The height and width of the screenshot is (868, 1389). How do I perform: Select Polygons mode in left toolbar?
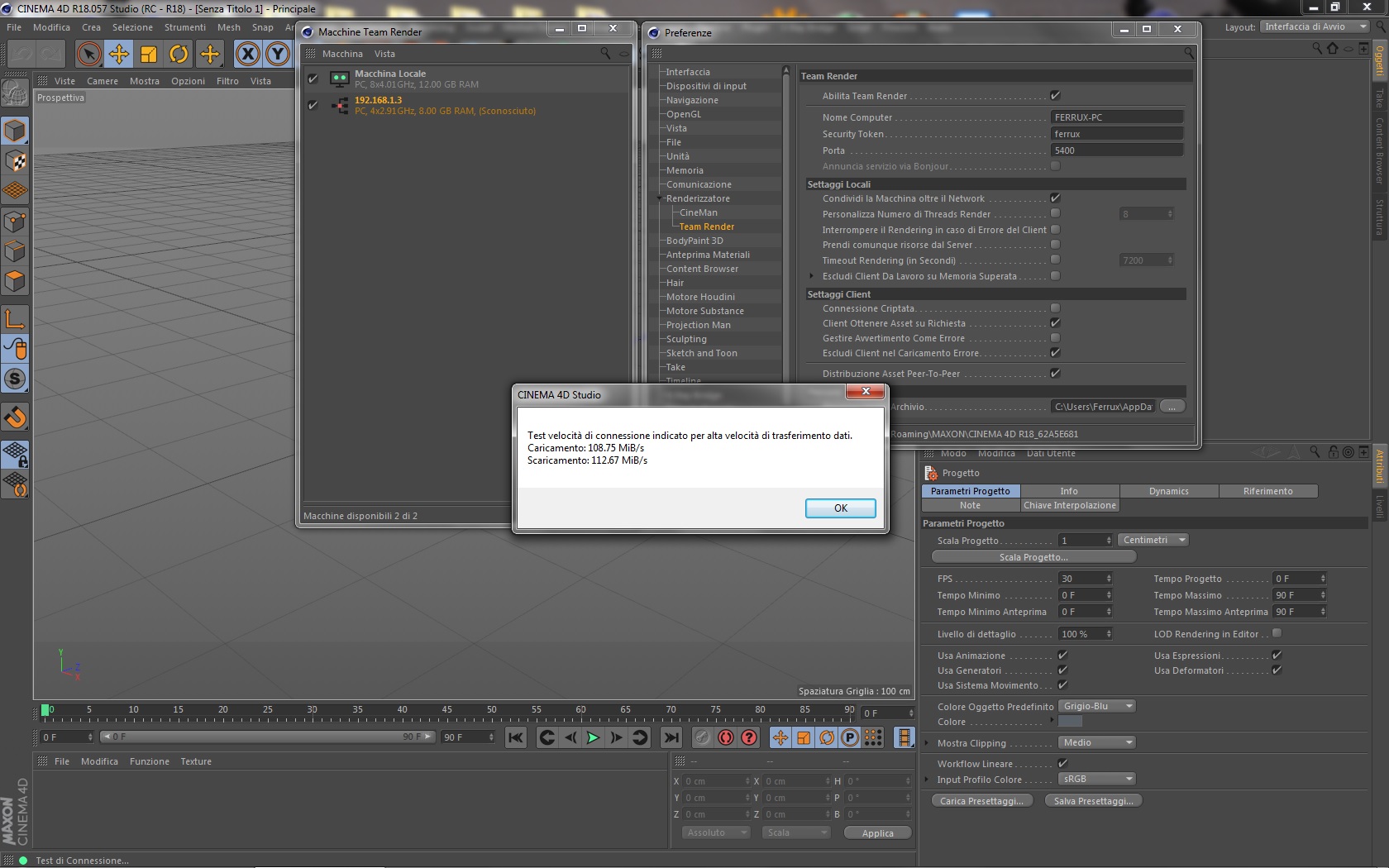(x=15, y=281)
